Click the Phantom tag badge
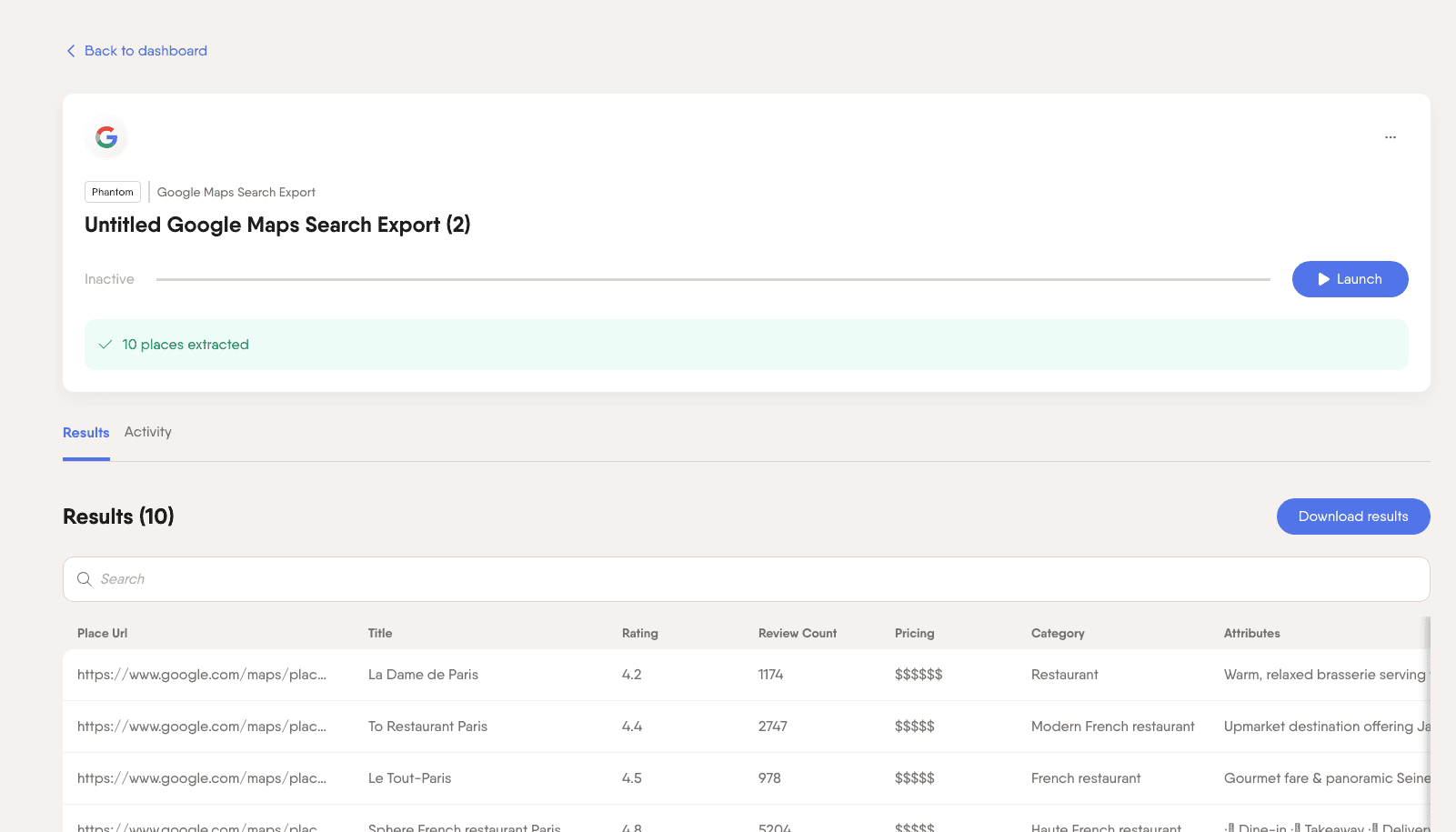This screenshot has width=1456, height=832. [113, 192]
